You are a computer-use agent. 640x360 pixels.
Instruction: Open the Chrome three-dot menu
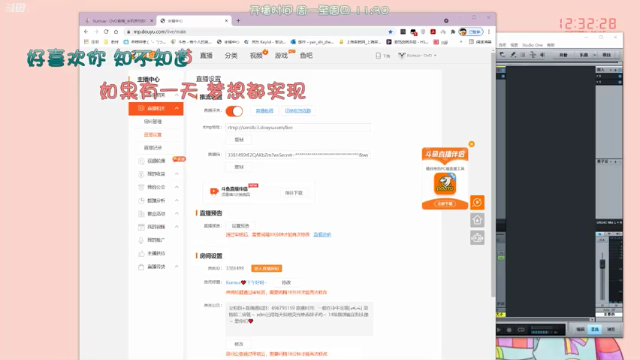[489, 32]
